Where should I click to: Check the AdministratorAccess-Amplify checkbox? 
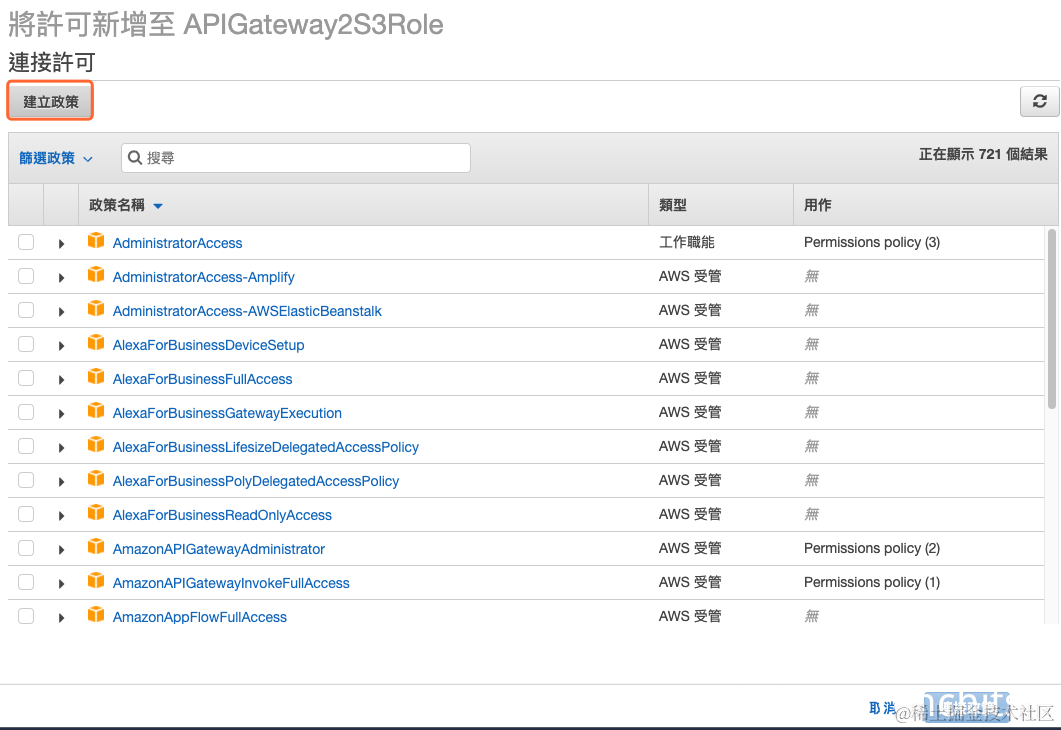pyautogui.click(x=26, y=276)
